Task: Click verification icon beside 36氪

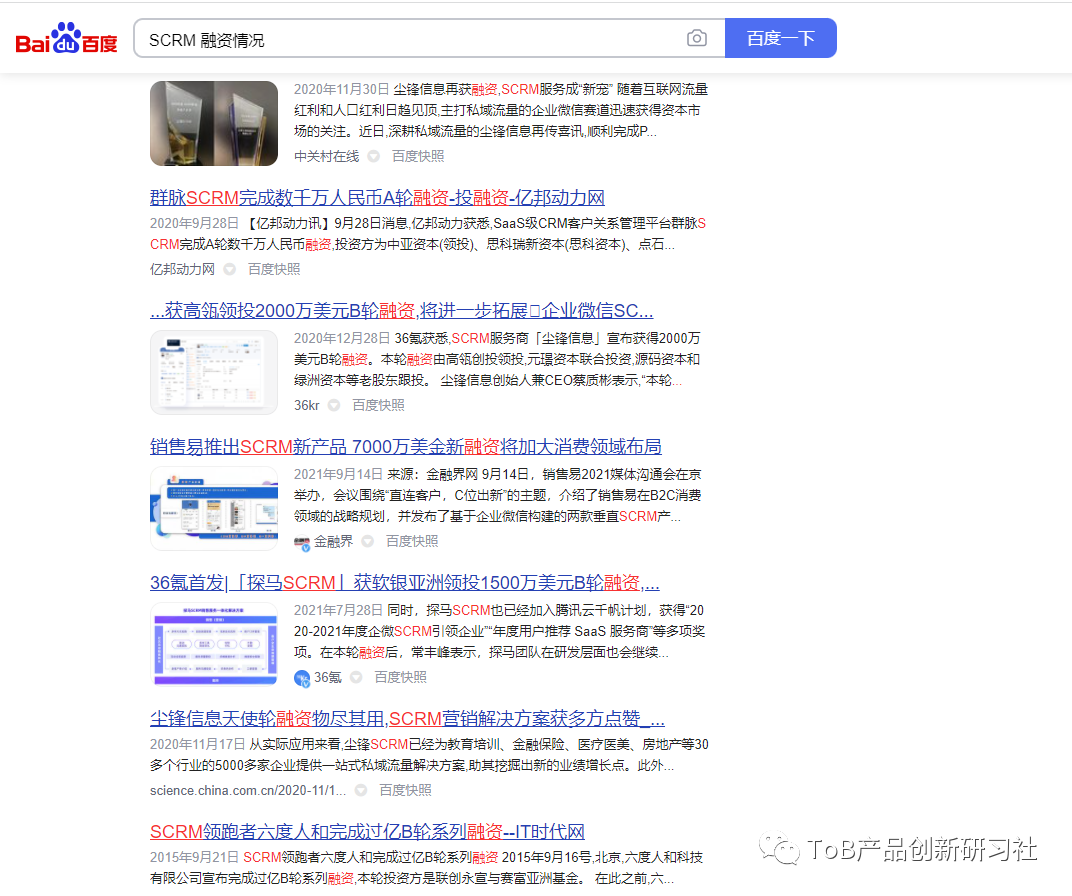Action: [356, 677]
